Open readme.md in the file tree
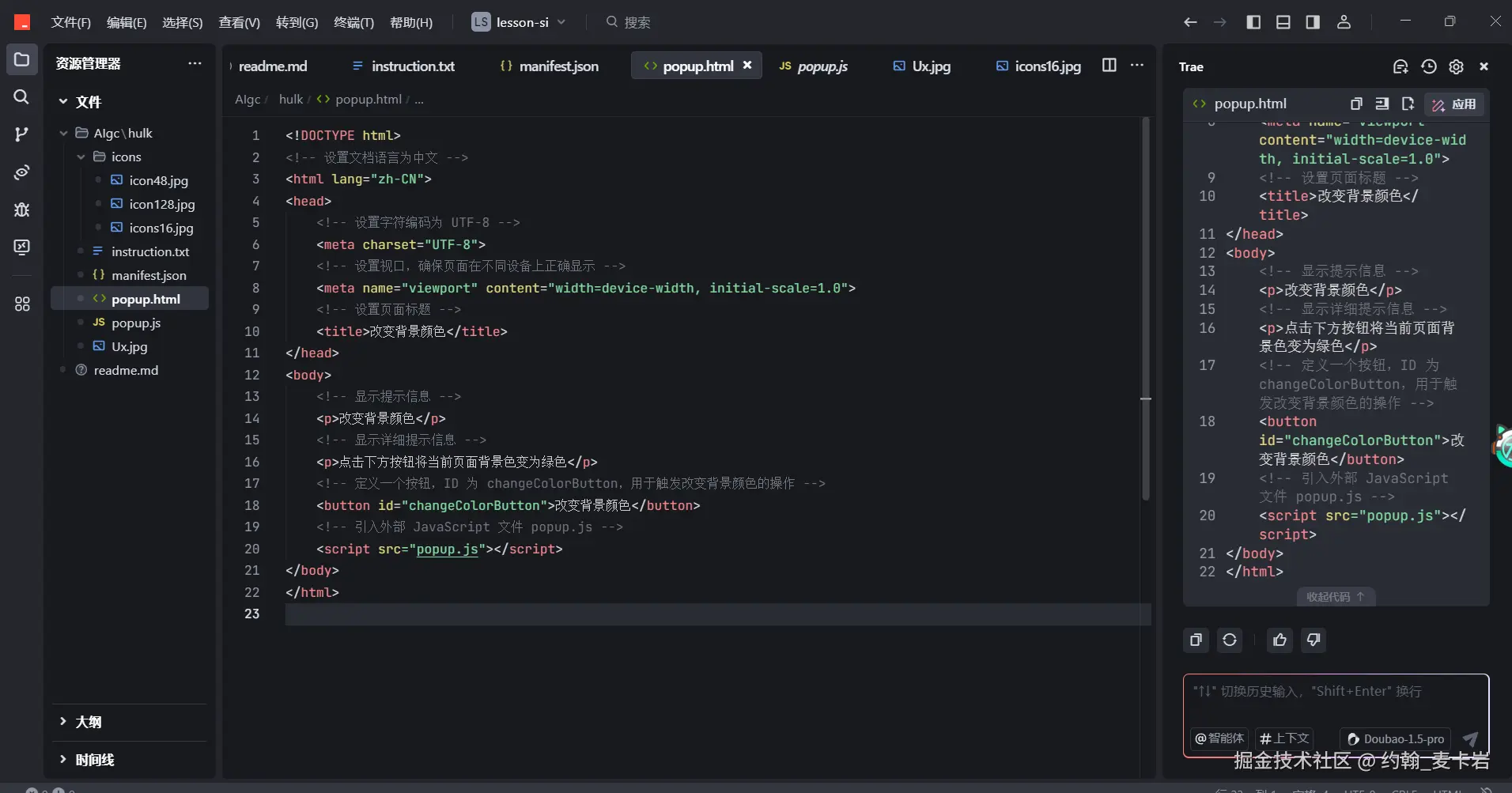 (x=126, y=370)
